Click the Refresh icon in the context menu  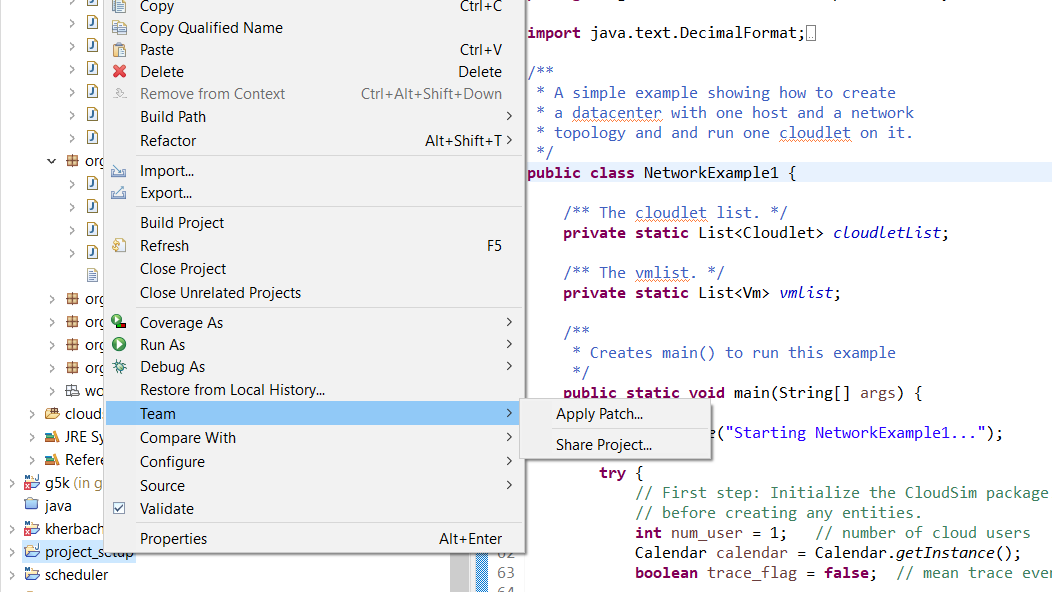[x=119, y=246]
